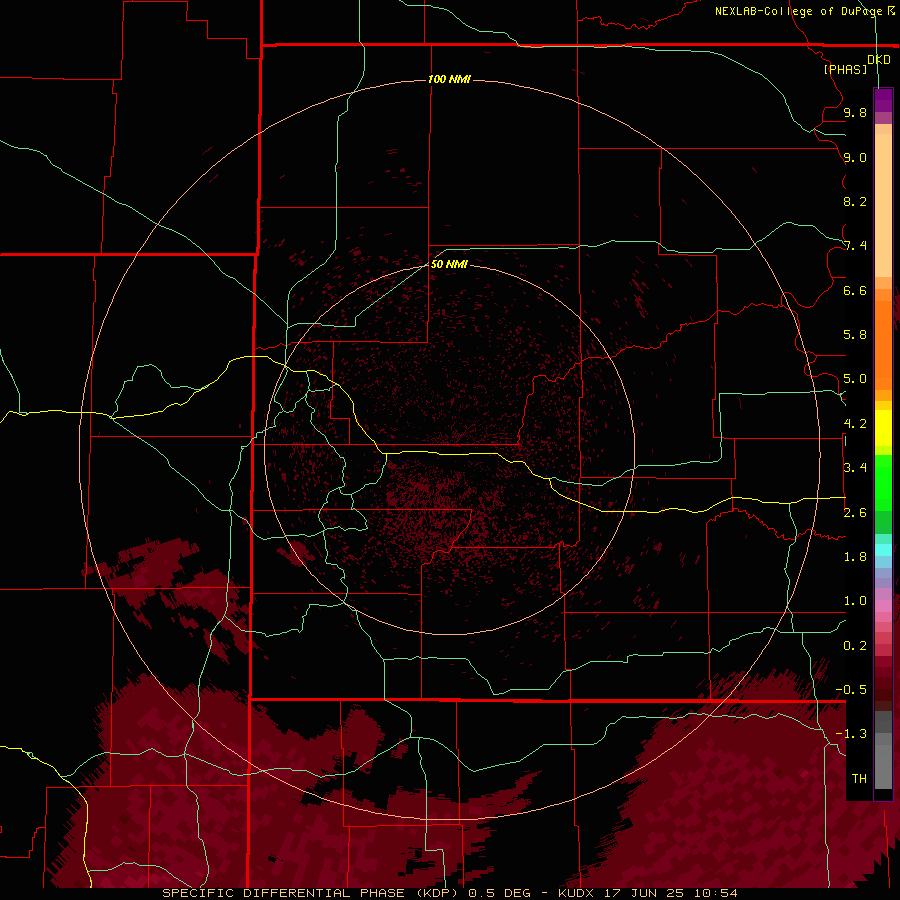
Task: Click the 6.6 value on the color scale
Action: point(855,290)
